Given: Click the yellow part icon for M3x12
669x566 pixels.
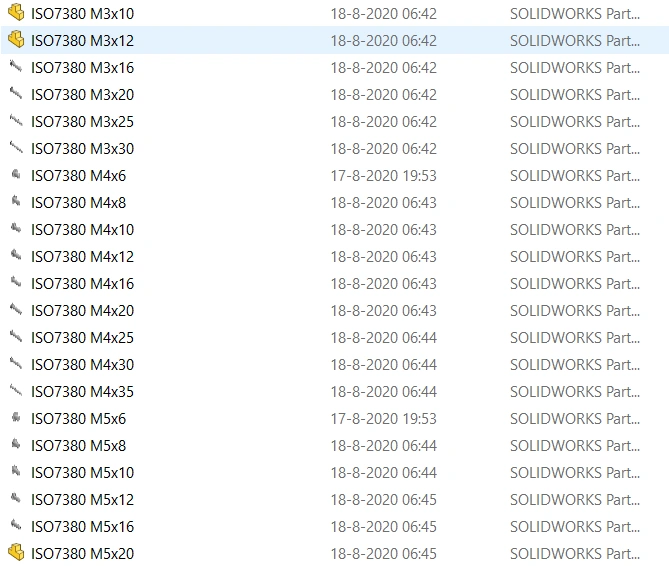Looking at the screenshot, I should click(16, 40).
